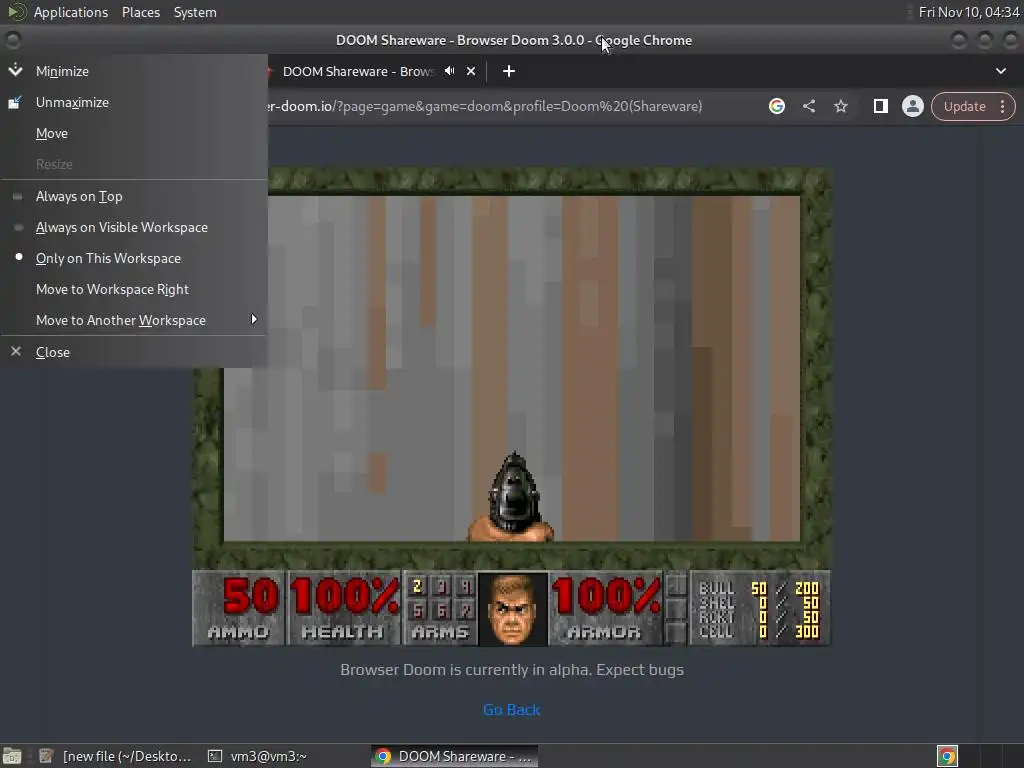This screenshot has width=1024, height=768.
Task: Toggle Always on Visible Workspace
Action: 134,227
